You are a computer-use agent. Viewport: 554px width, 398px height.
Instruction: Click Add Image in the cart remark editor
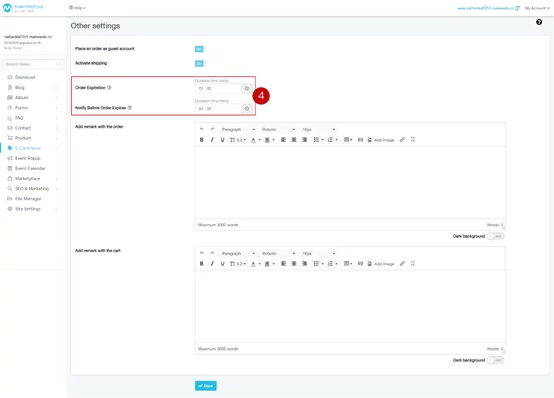click(381, 263)
